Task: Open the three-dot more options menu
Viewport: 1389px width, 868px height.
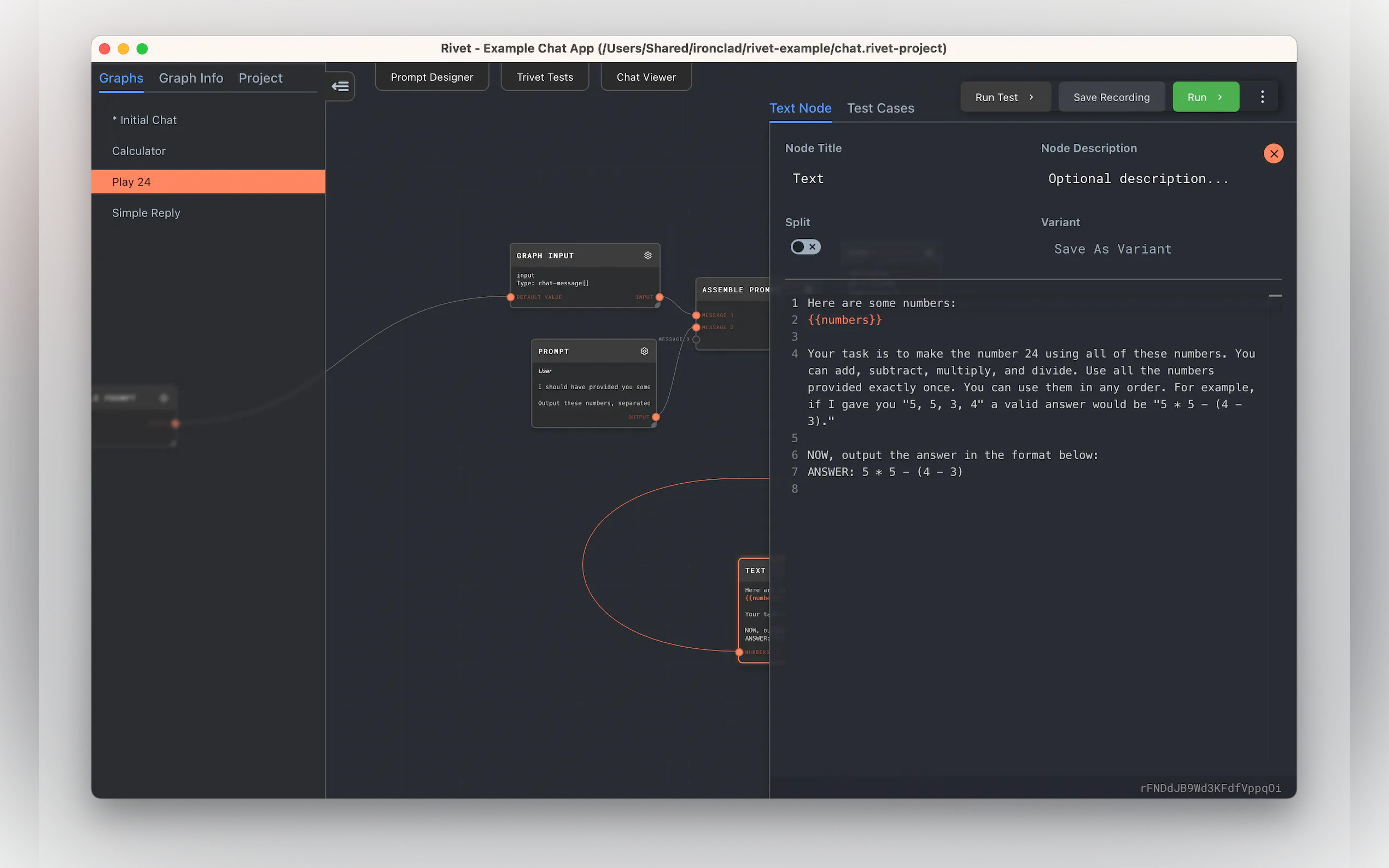Action: pyautogui.click(x=1262, y=97)
